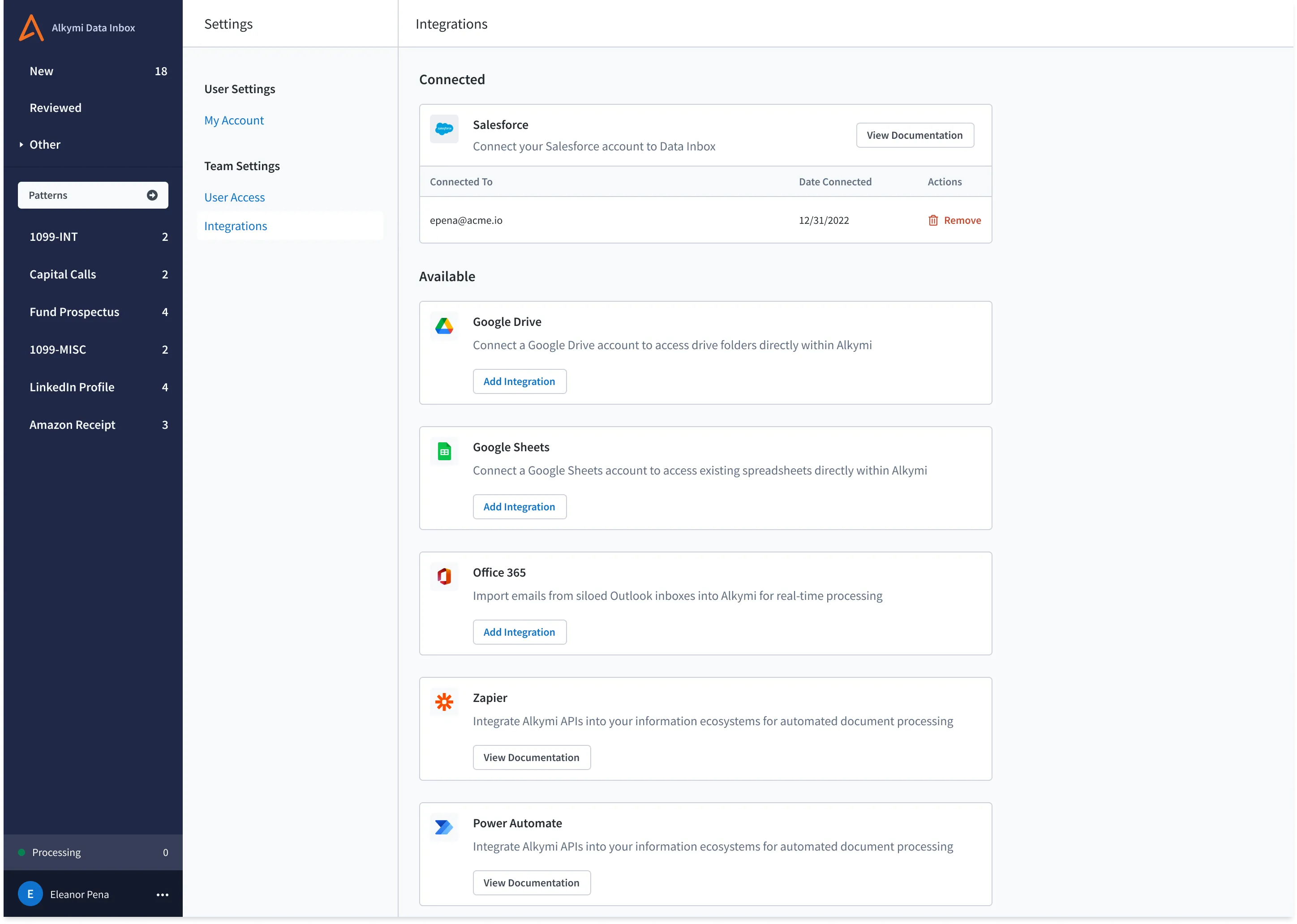Add the Office 365 integration
1297x924 pixels.
[x=519, y=632]
